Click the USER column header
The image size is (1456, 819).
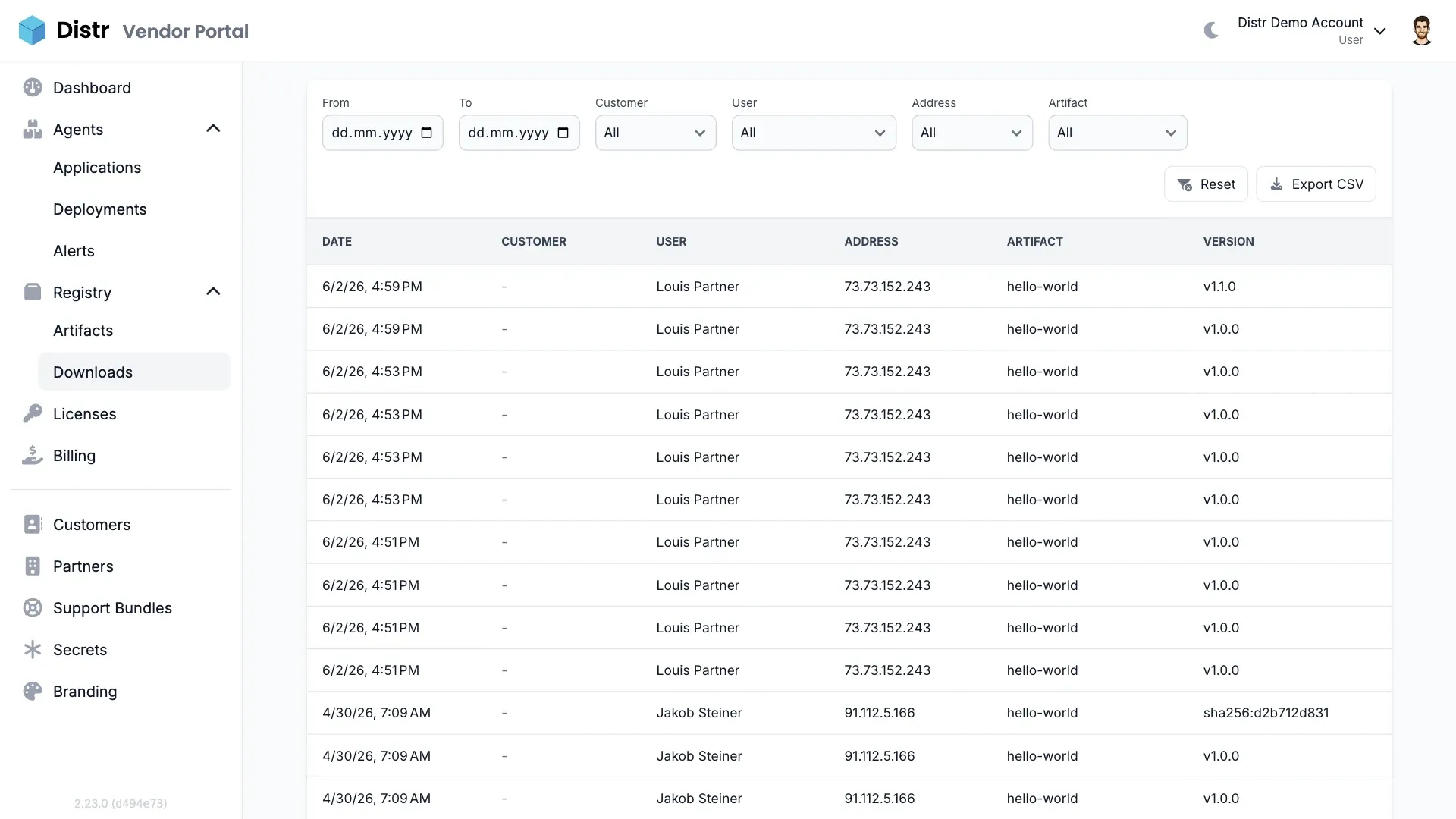(x=671, y=242)
